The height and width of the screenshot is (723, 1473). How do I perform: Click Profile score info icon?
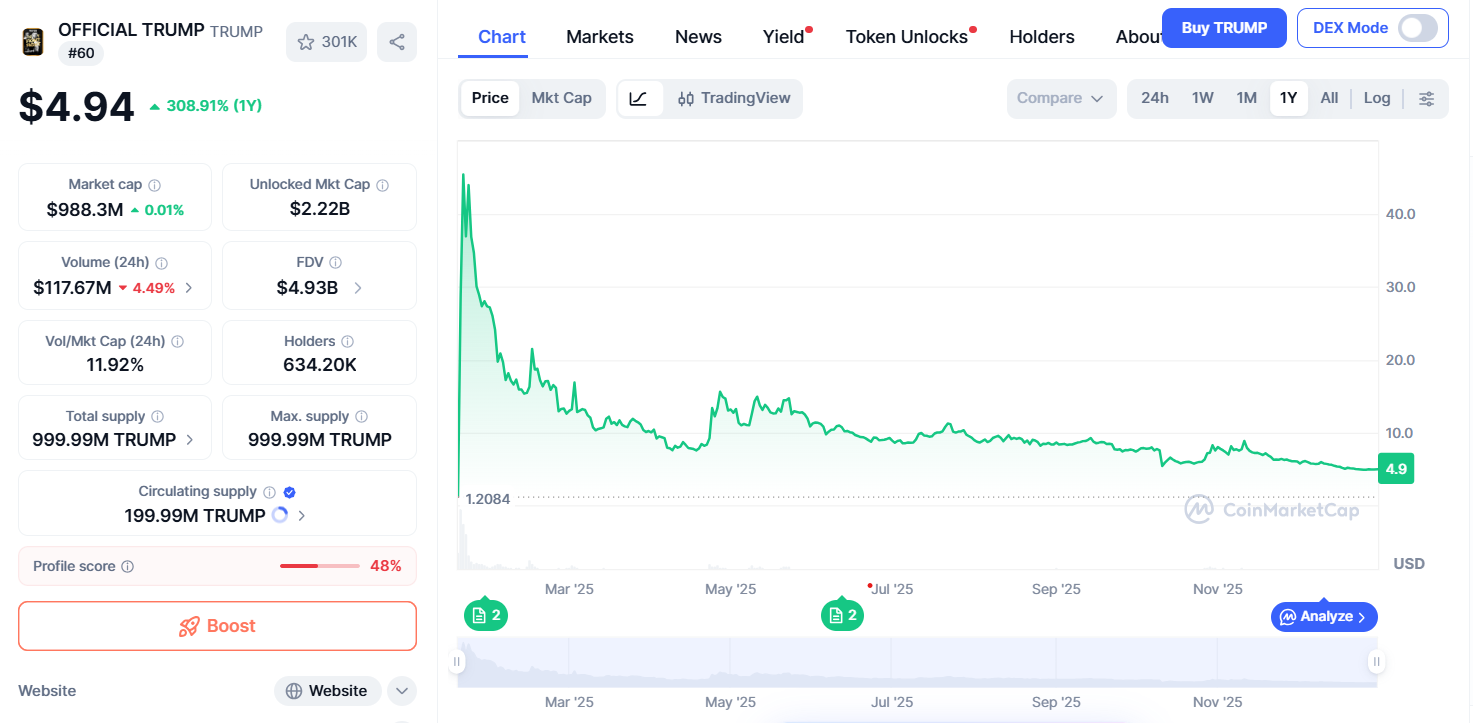pos(127,567)
